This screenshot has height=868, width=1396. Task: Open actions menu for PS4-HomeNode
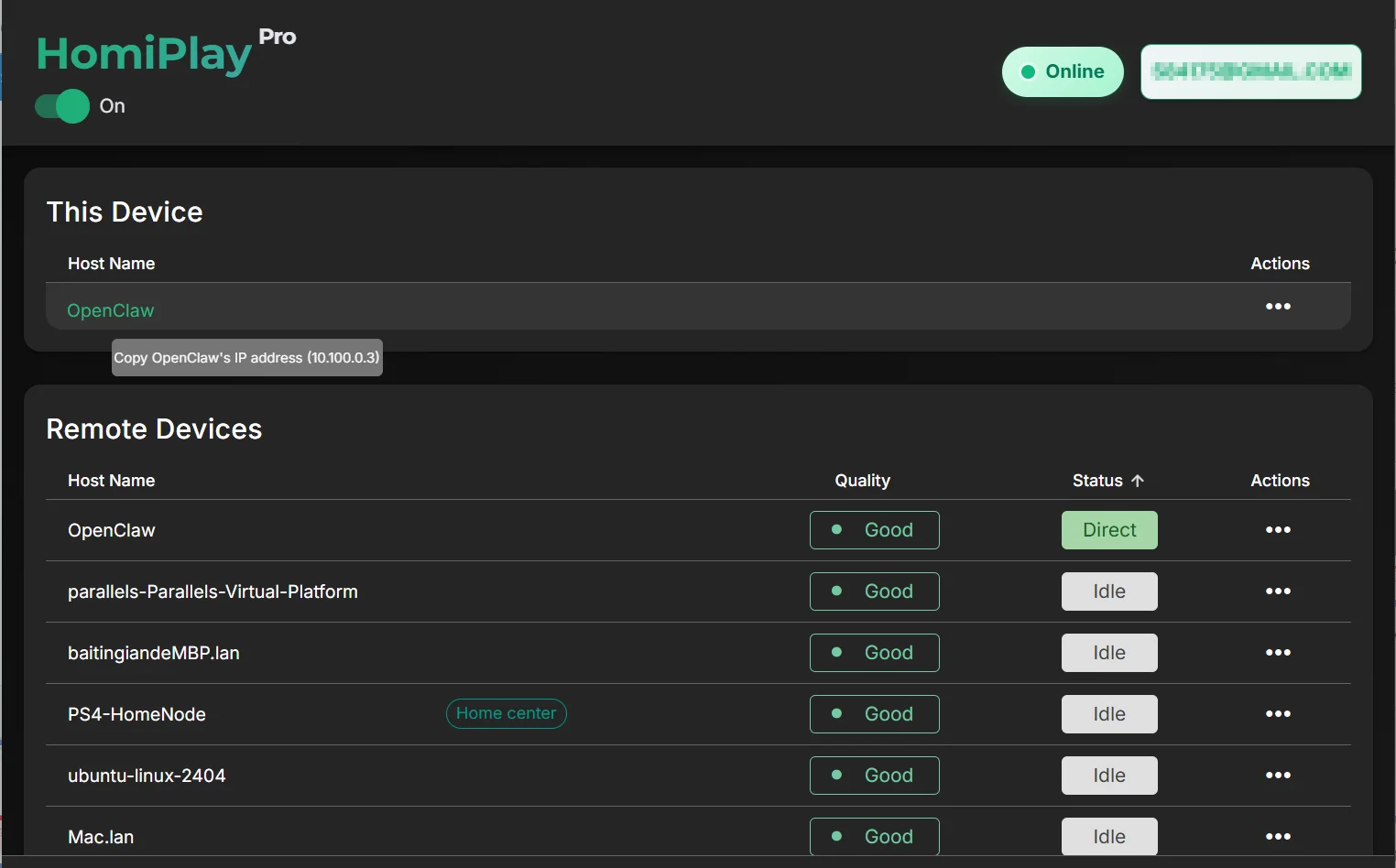click(1278, 714)
